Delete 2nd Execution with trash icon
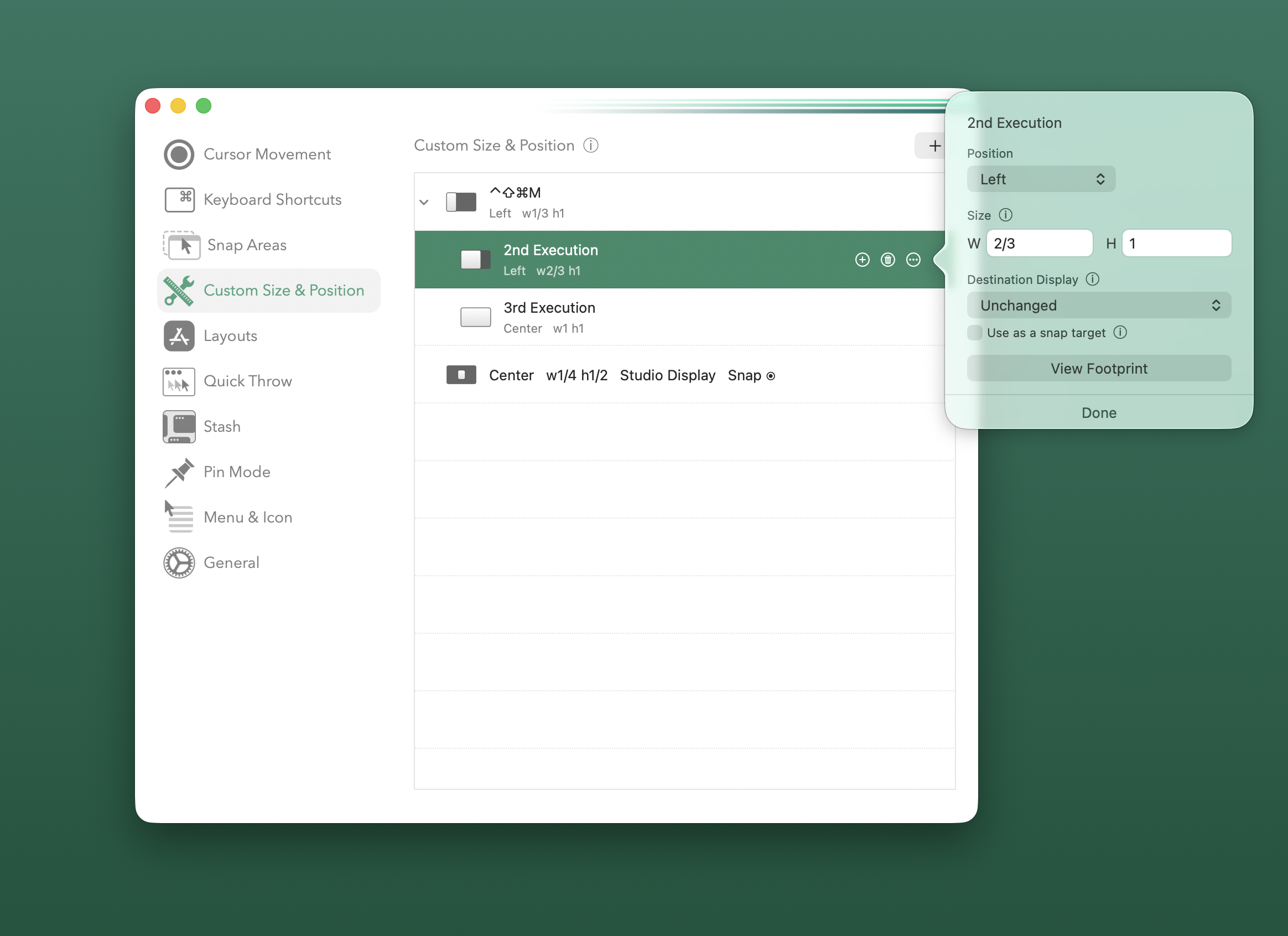Viewport: 1288px width, 936px height. tap(887, 260)
